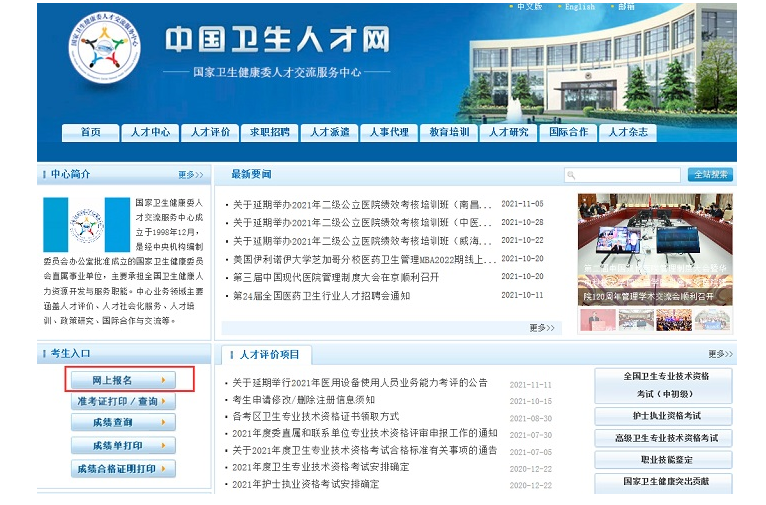The width and height of the screenshot is (766, 505).
Task: Click the orange arrow on 成绩查询 button
Action: tap(164, 422)
